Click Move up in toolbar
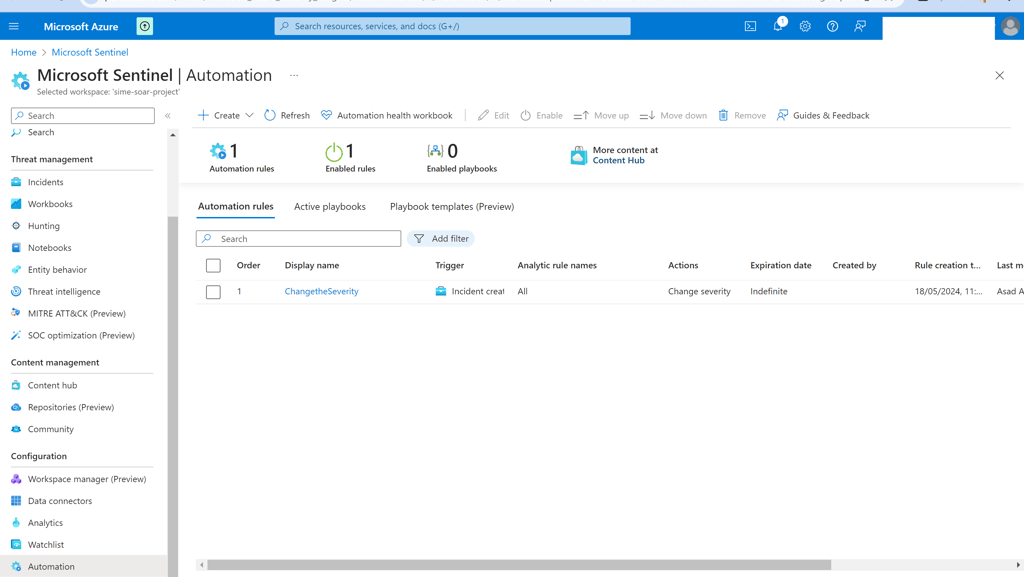The width and height of the screenshot is (1024, 577). point(601,116)
